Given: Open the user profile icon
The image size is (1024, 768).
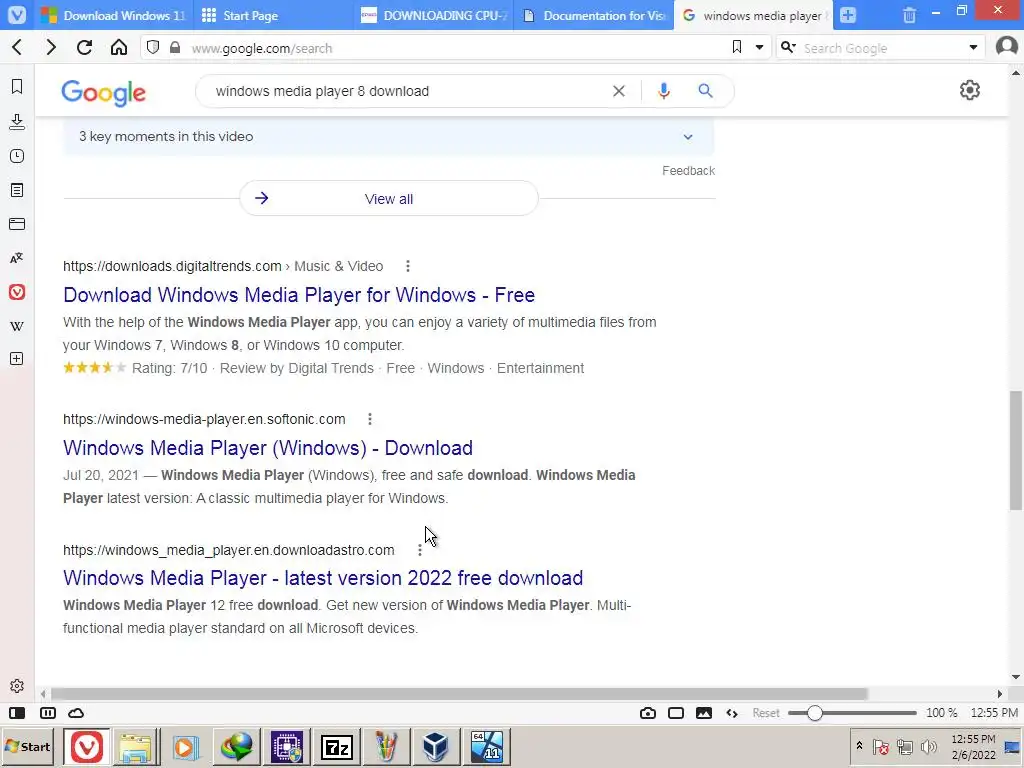Looking at the screenshot, I should pyautogui.click(x=1006, y=47).
